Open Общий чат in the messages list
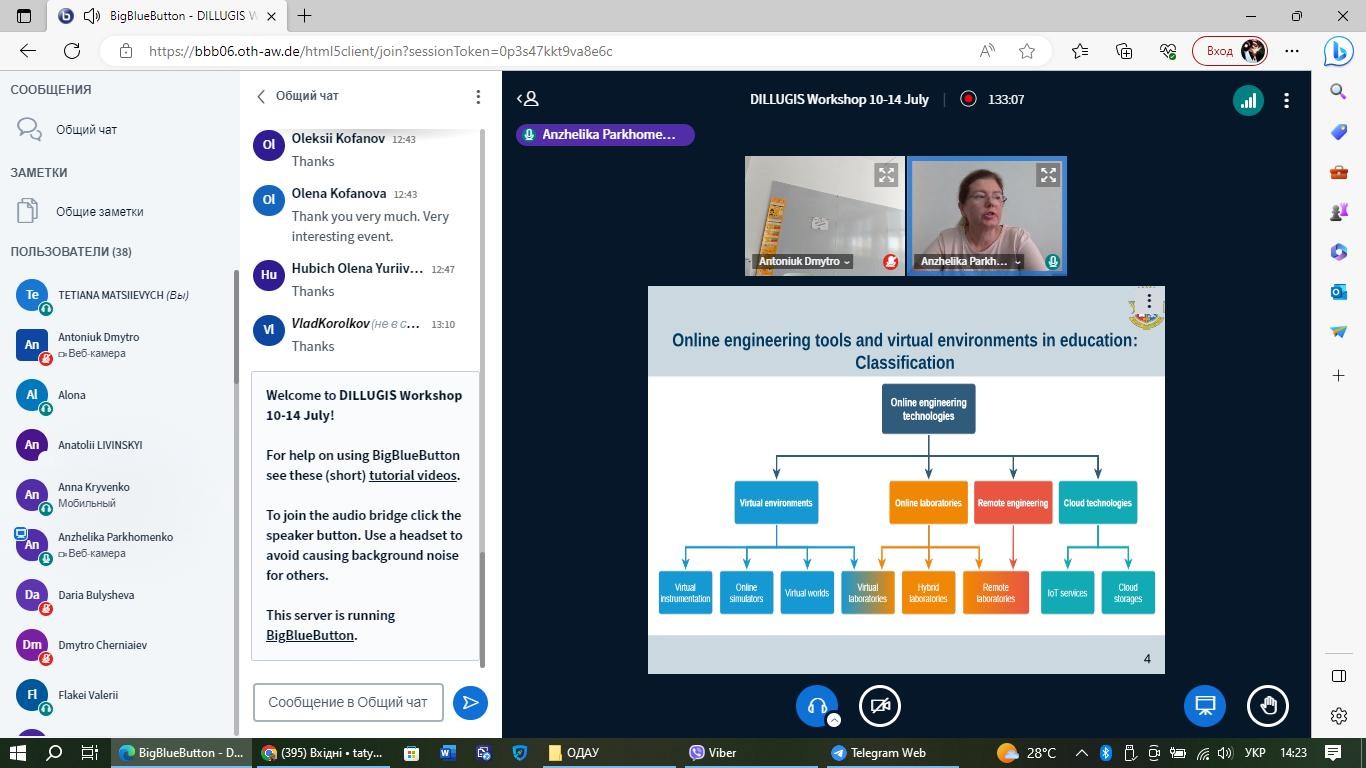Image resolution: width=1366 pixels, height=768 pixels. click(86, 129)
